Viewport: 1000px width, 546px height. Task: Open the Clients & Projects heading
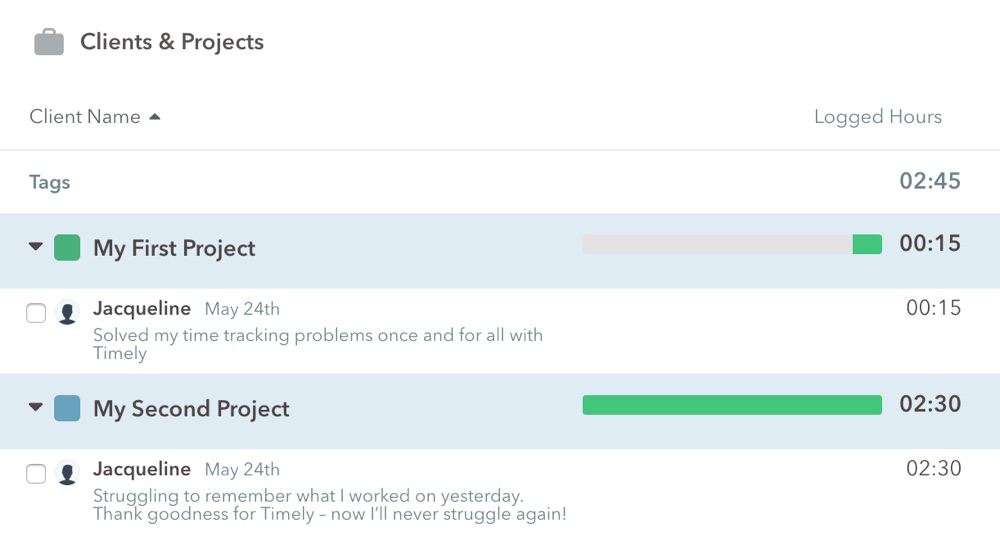(x=172, y=42)
